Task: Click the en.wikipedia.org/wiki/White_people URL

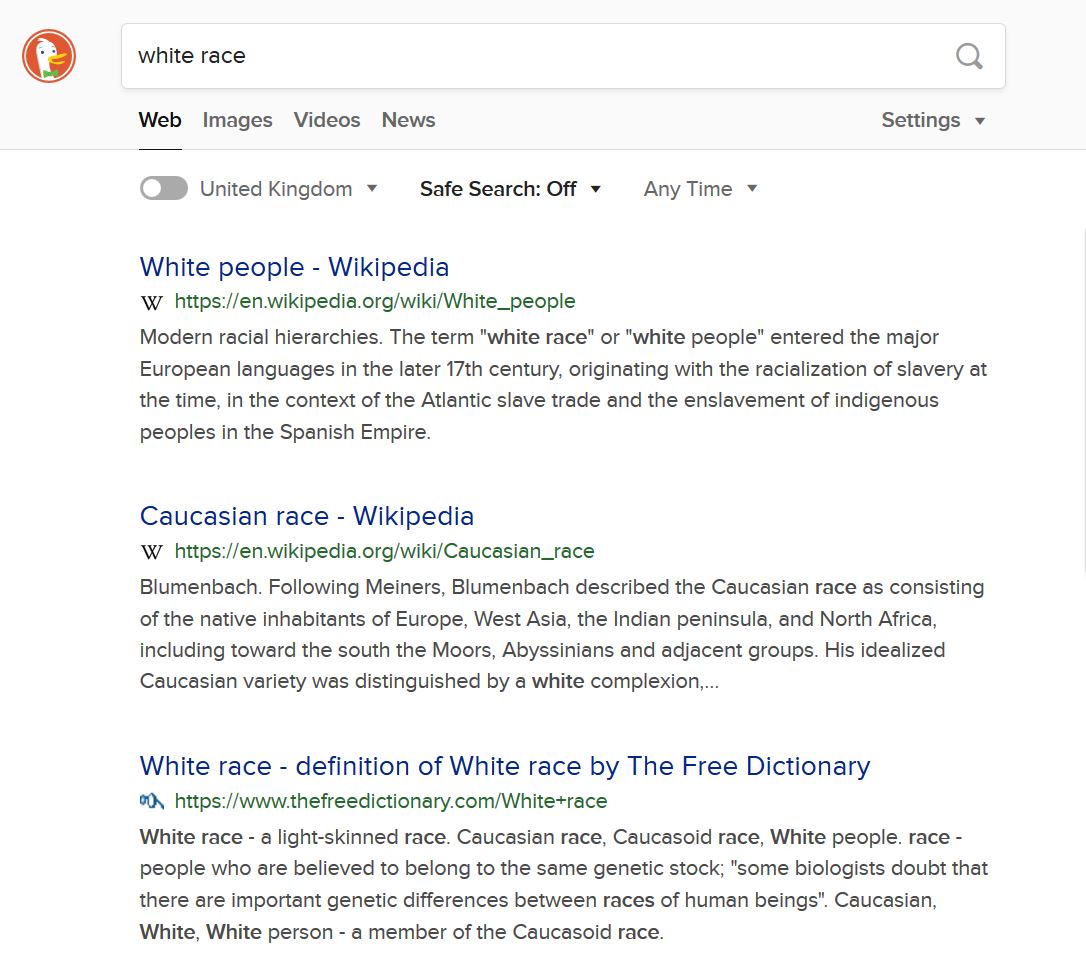Action: [x=375, y=301]
